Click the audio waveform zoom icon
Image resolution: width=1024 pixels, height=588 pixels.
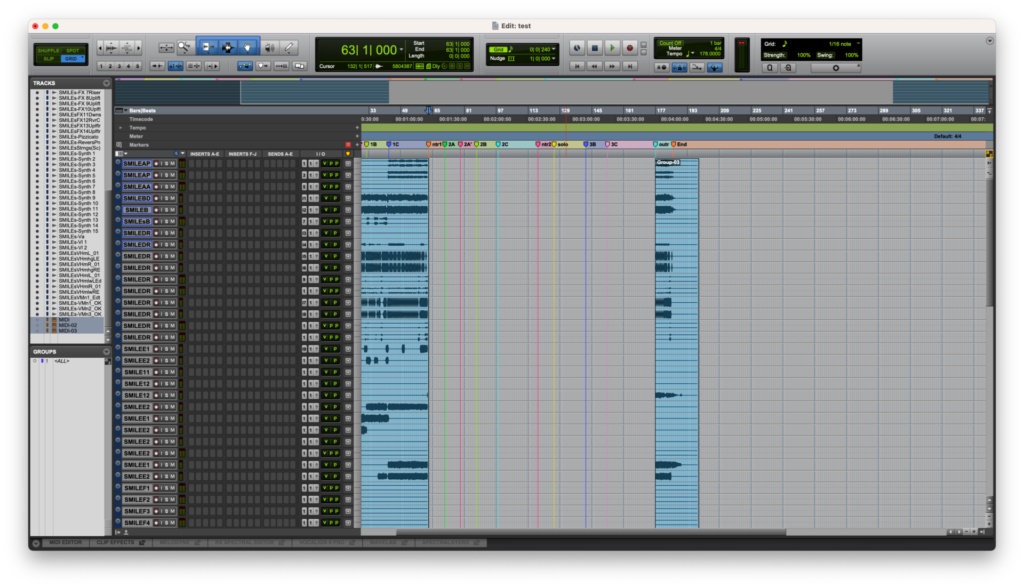[111, 47]
